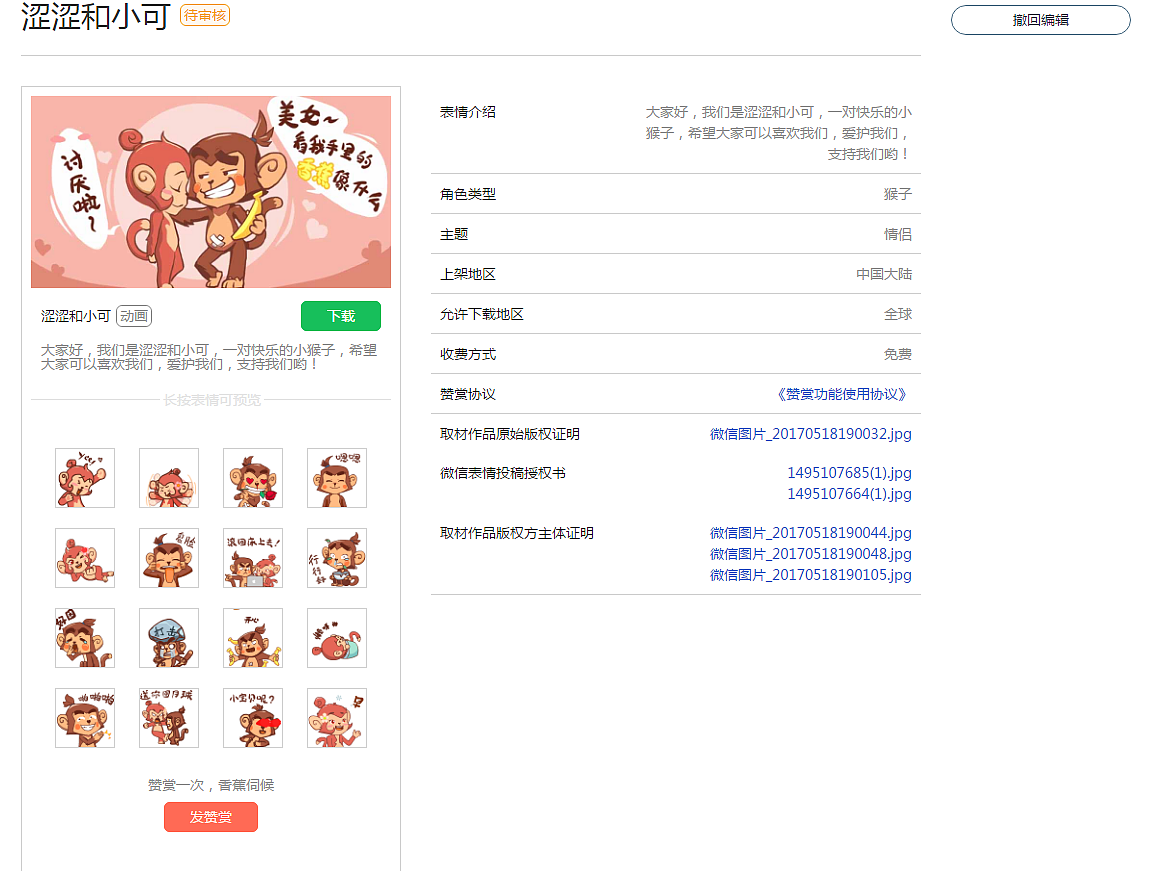Click the tongue-out '鬼脸' monkey sticker

click(169, 558)
